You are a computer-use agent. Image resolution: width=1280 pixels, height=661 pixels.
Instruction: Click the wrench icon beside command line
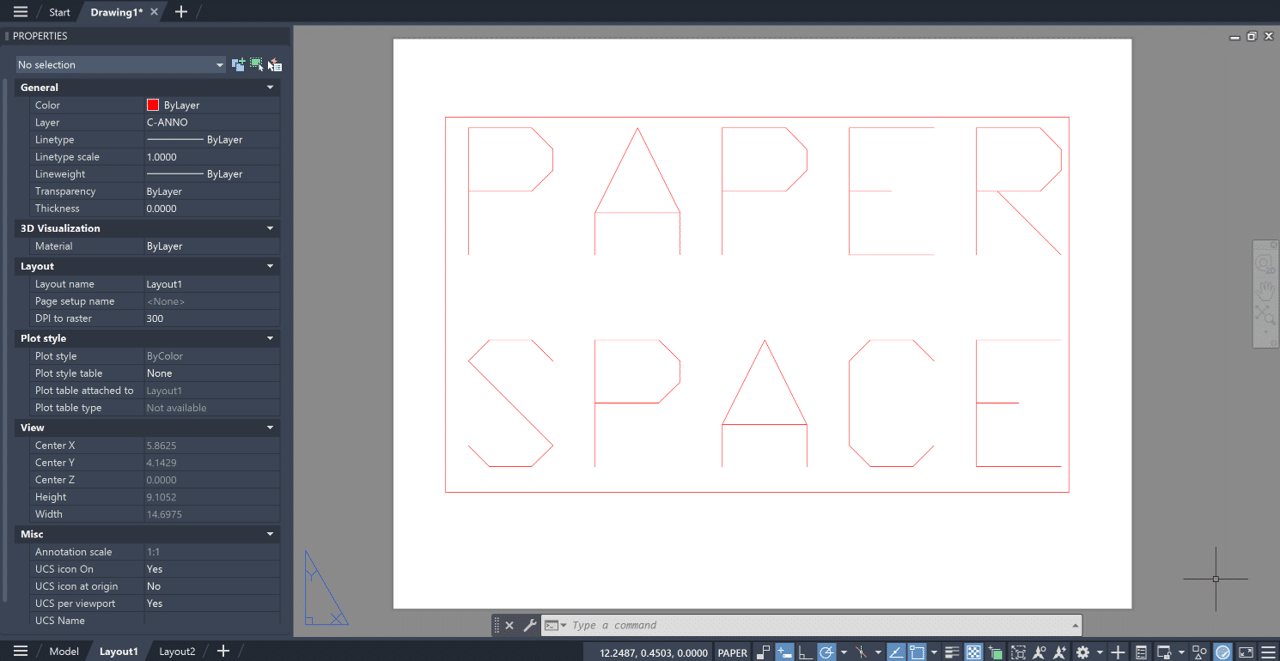pyautogui.click(x=530, y=625)
